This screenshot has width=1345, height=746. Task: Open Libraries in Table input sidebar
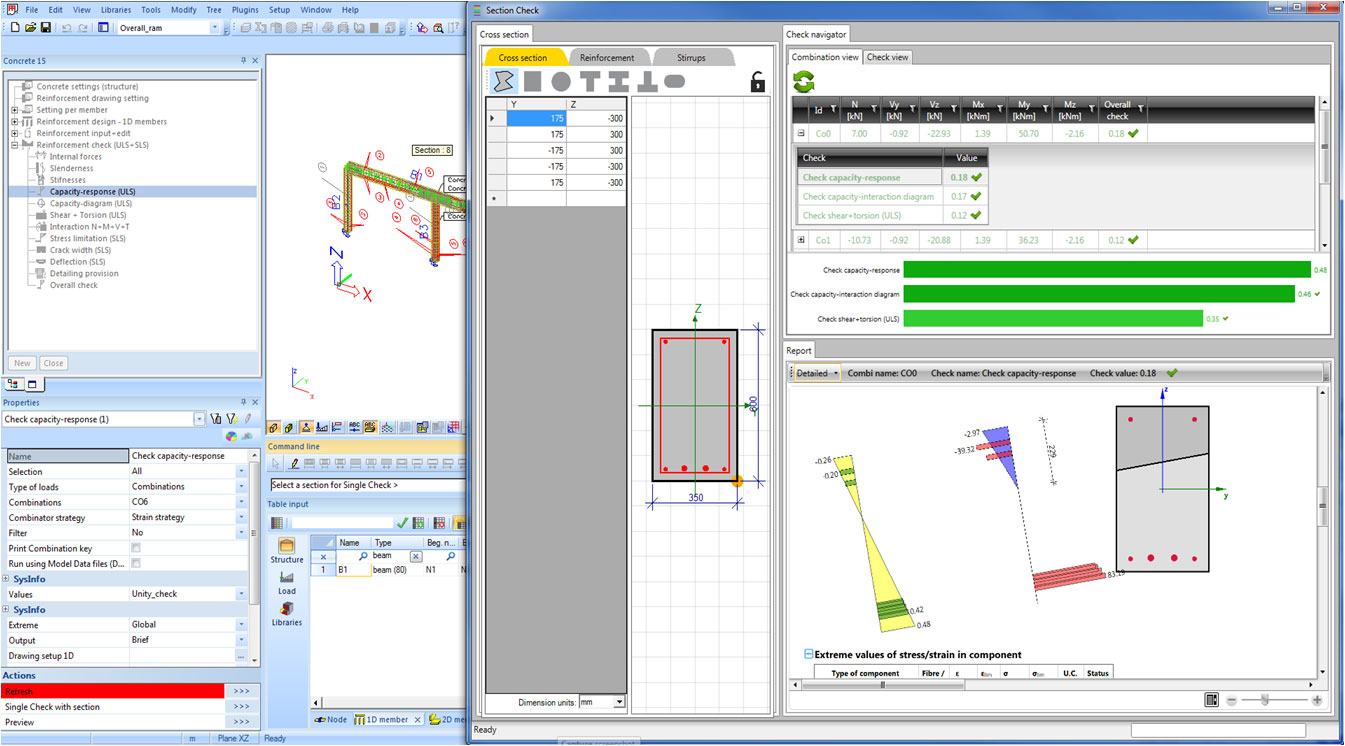pyautogui.click(x=287, y=613)
